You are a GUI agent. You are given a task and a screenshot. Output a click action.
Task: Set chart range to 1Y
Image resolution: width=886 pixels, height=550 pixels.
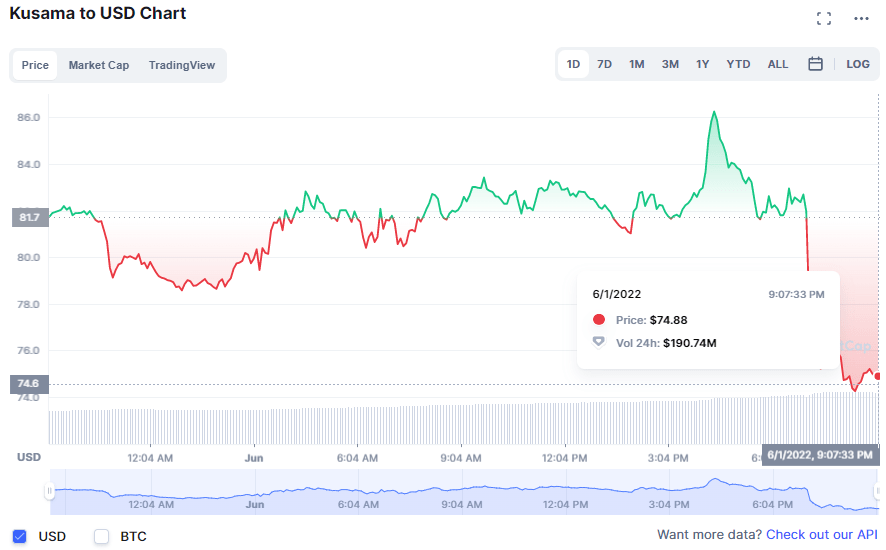point(703,64)
